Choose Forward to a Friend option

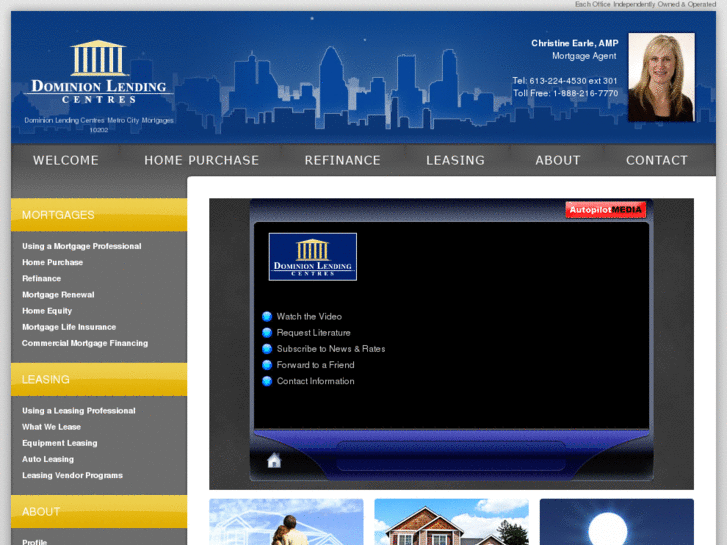315,365
